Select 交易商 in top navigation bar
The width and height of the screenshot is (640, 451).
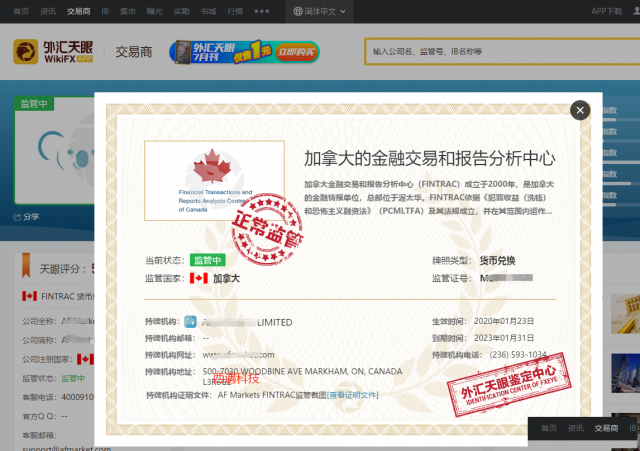77,11
